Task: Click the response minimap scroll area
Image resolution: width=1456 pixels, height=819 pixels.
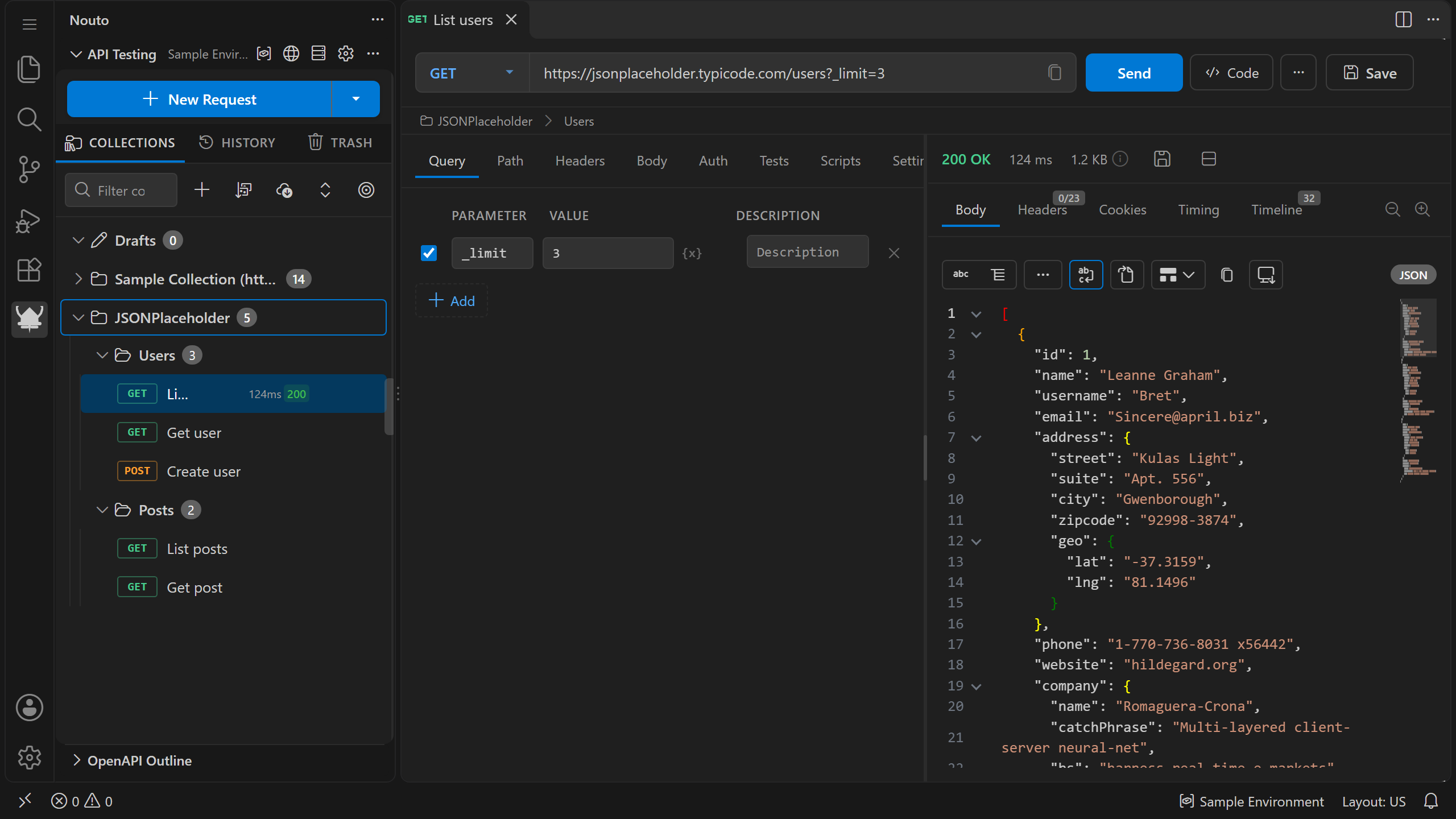Action: [x=1418, y=392]
